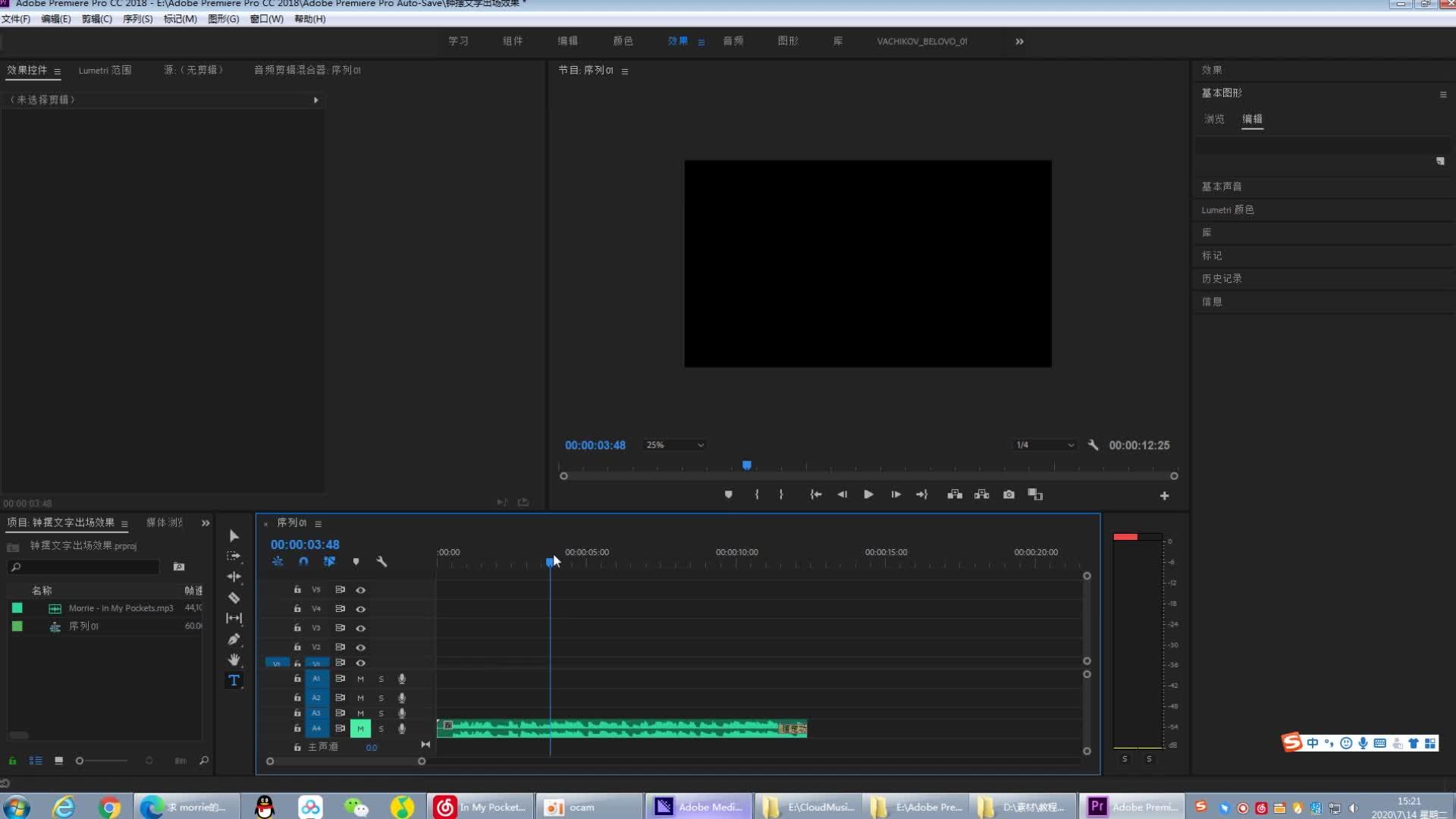Select the Type tool in toolbar
The width and height of the screenshot is (1456, 819).
[x=234, y=681]
